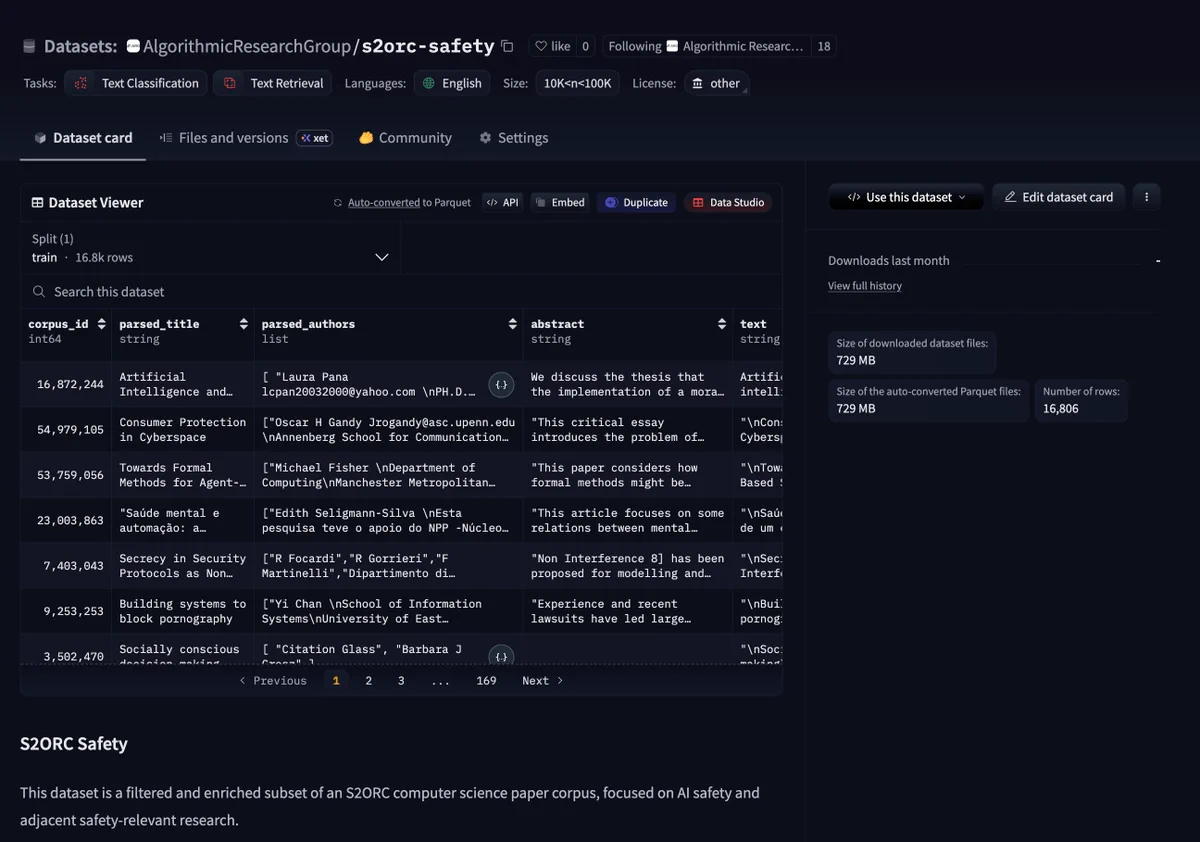Copy dataset name with the copy icon
The image size is (1200, 842).
(507, 46)
